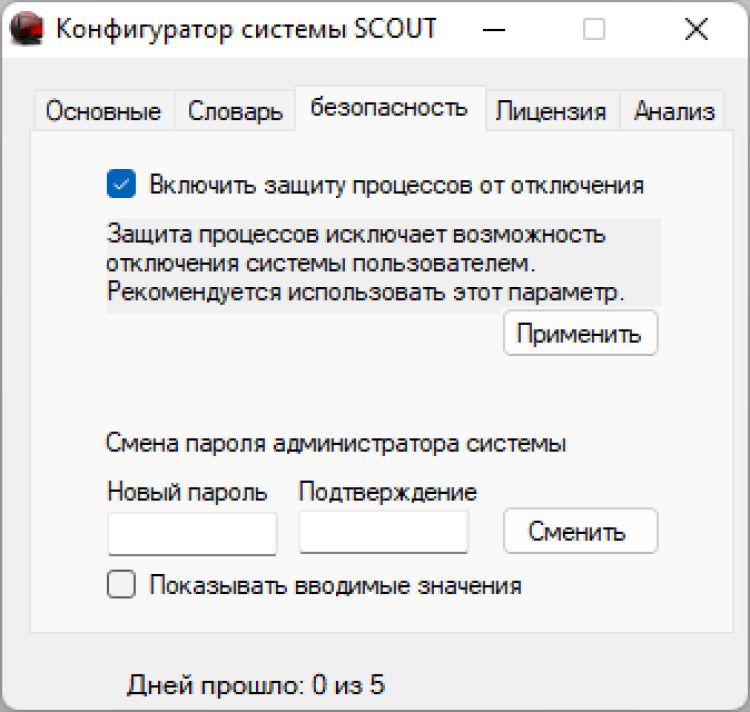Image resolution: width=750 pixels, height=712 pixels.
Task: Open the Словарь tab
Action: [x=235, y=111]
